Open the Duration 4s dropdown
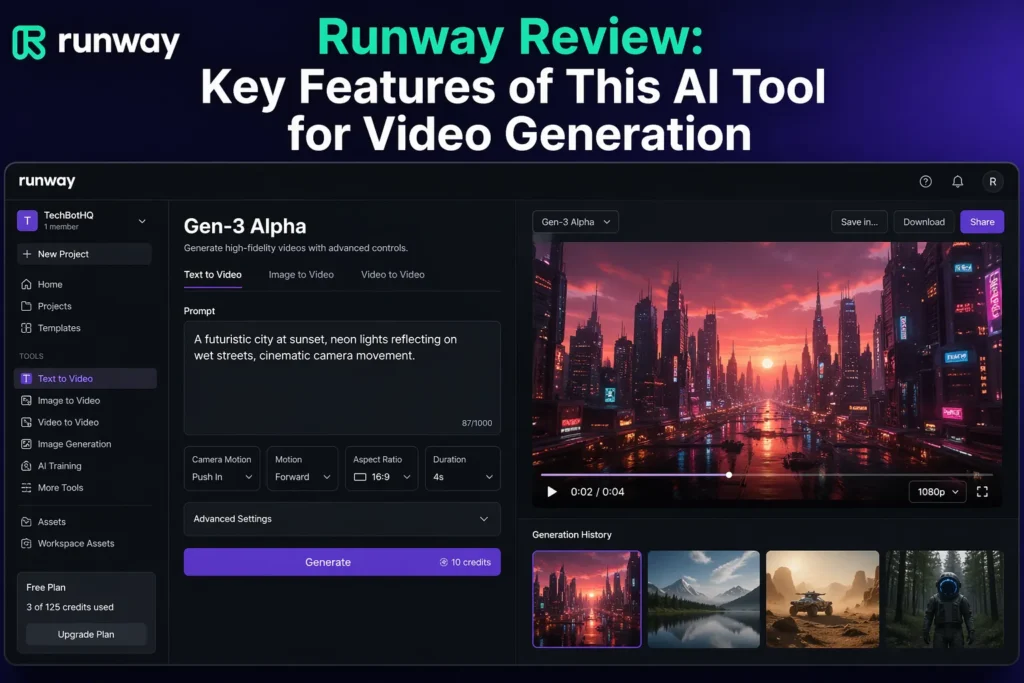The image size is (1024, 683). (462, 468)
